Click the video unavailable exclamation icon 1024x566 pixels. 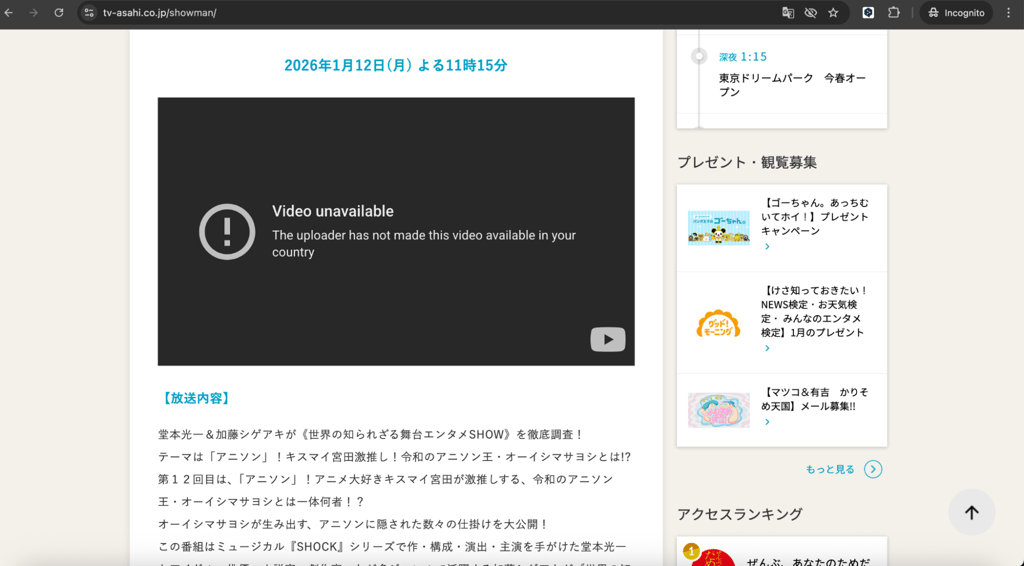pyautogui.click(x=227, y=232)
